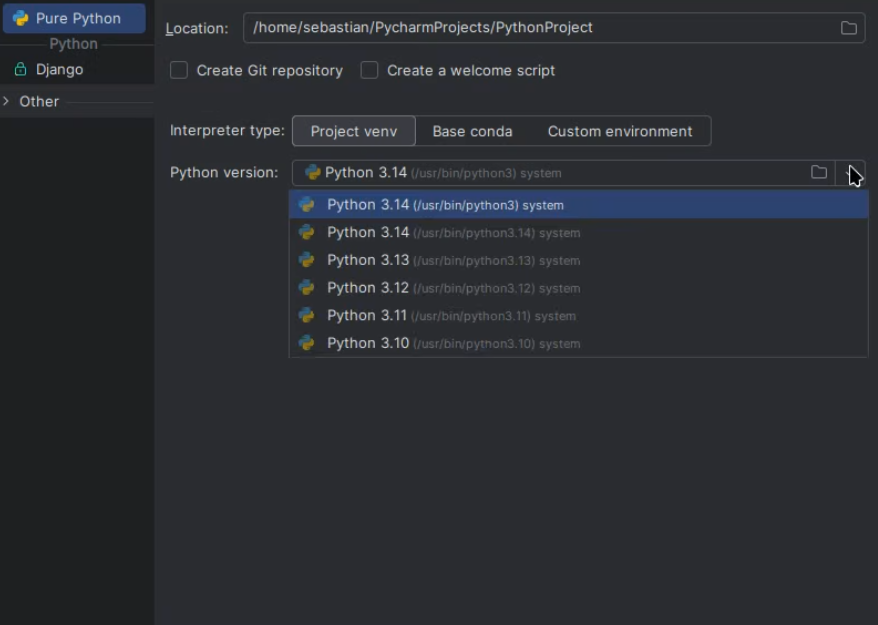This screenshot has width=878, height=625.
Task: Enable Create Git repository checkbox
Action: (179, 71)
